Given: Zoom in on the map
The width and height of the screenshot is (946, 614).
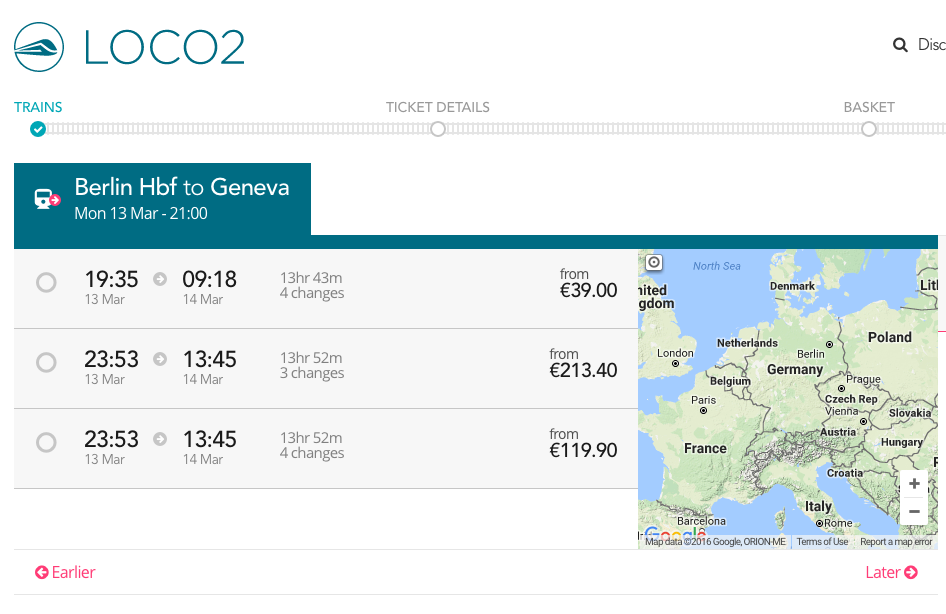Looking at the screenshot, I should tap(914, 484).
